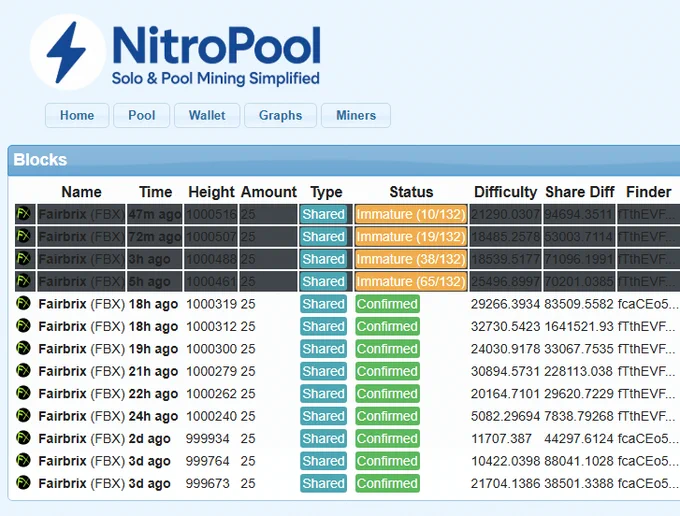Click the Name column header
The image size is (680, 516).
(x=82, y=192)
